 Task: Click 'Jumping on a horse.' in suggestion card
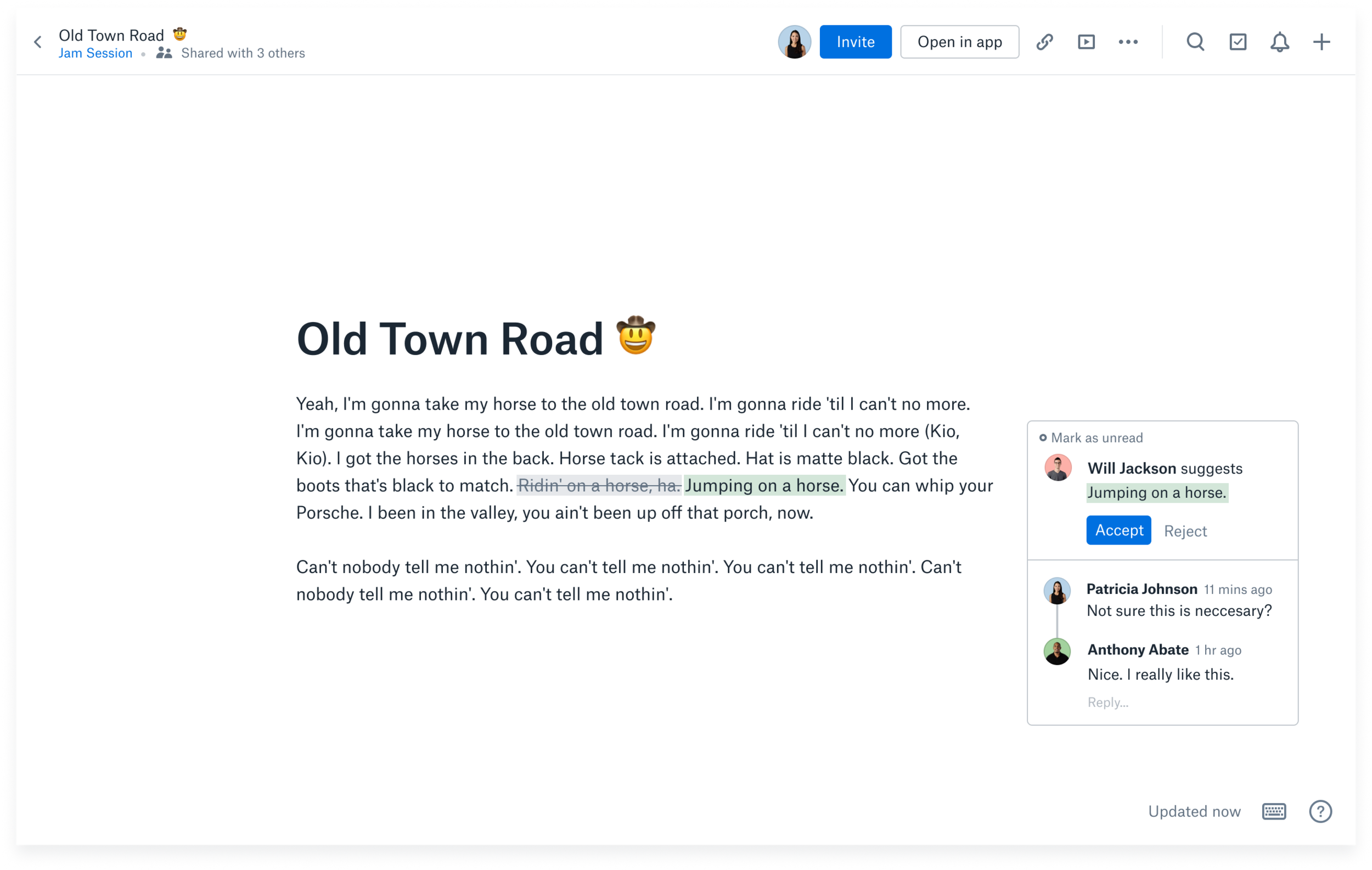click(1157, 492)
